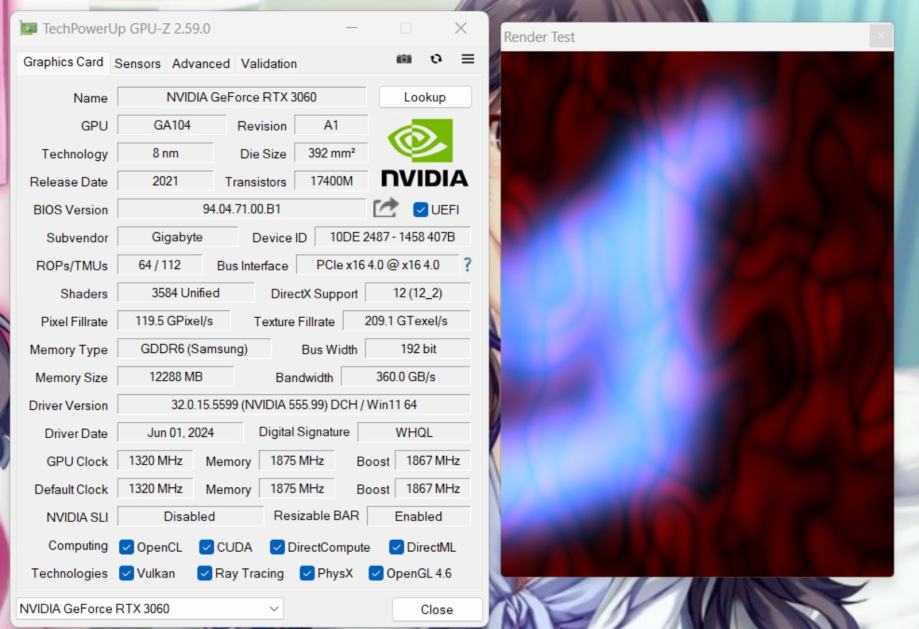
Task: Close the Render Test window
Action: tap(879, 37)
